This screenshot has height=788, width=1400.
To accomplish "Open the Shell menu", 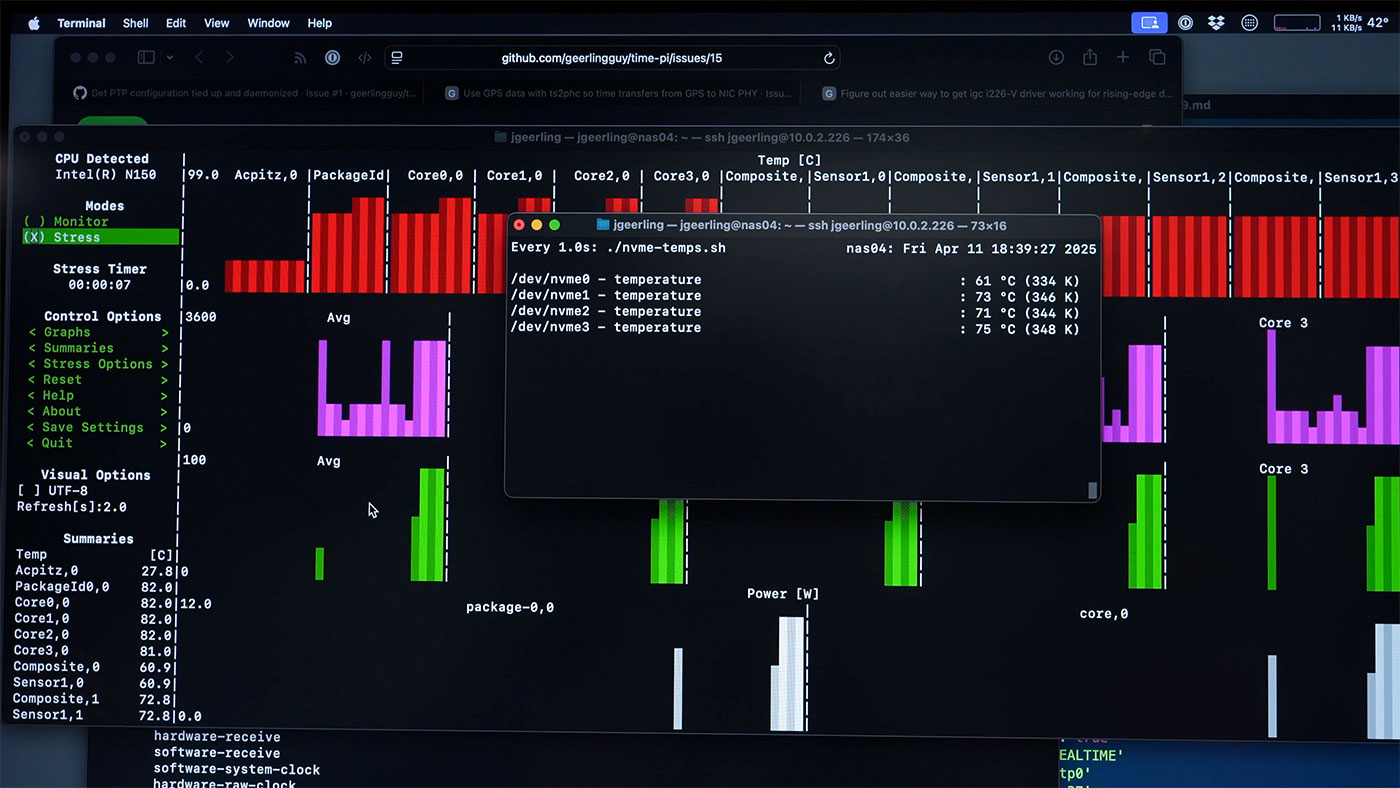I will 135,22.
